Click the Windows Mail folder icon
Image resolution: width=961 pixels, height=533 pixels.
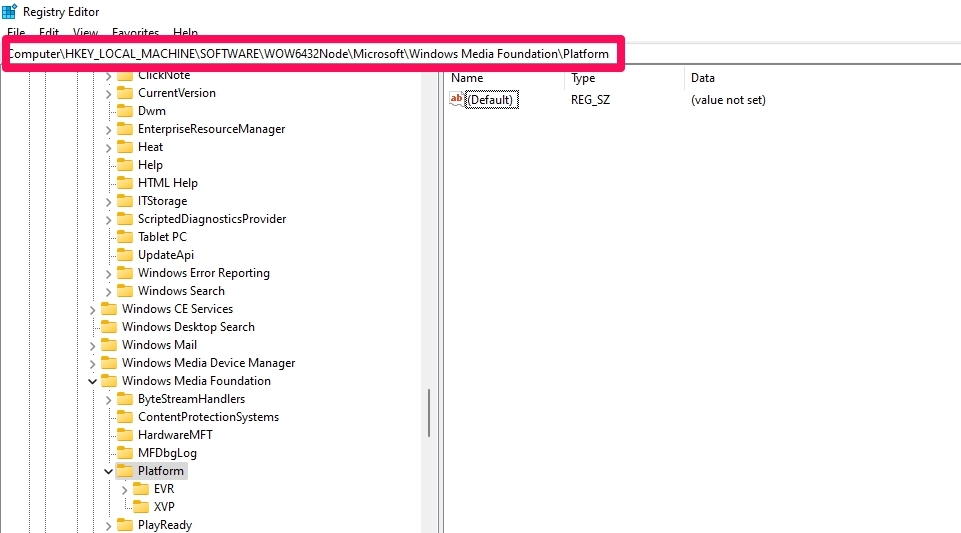click(109, 345)
